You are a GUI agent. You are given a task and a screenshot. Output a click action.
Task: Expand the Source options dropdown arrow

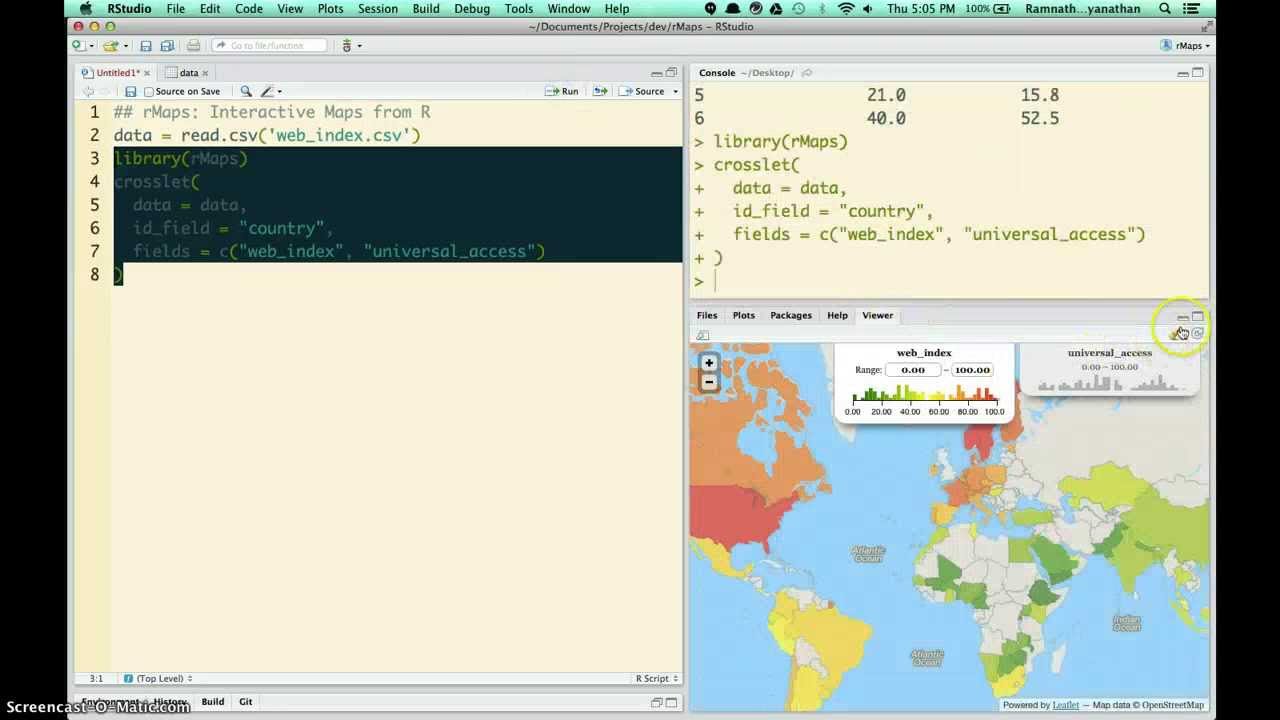[675, 92]
